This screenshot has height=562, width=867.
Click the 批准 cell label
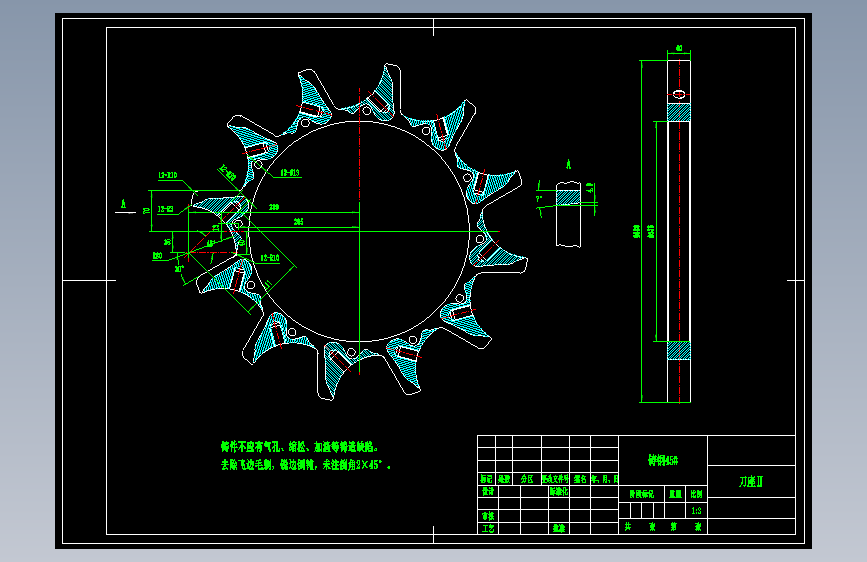(558, 528)
